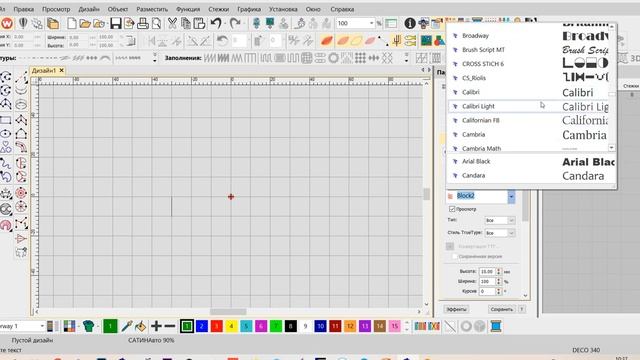Click the question mark help button
Screen dimensions: 640x360
click(522, 309)
